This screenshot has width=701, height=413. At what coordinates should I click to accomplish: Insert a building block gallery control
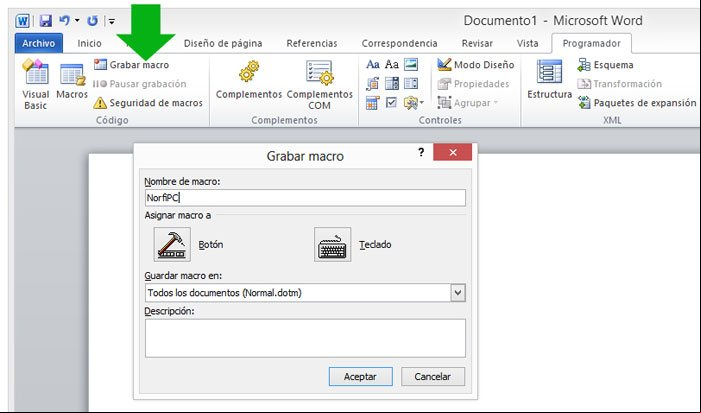coord(372,84)
